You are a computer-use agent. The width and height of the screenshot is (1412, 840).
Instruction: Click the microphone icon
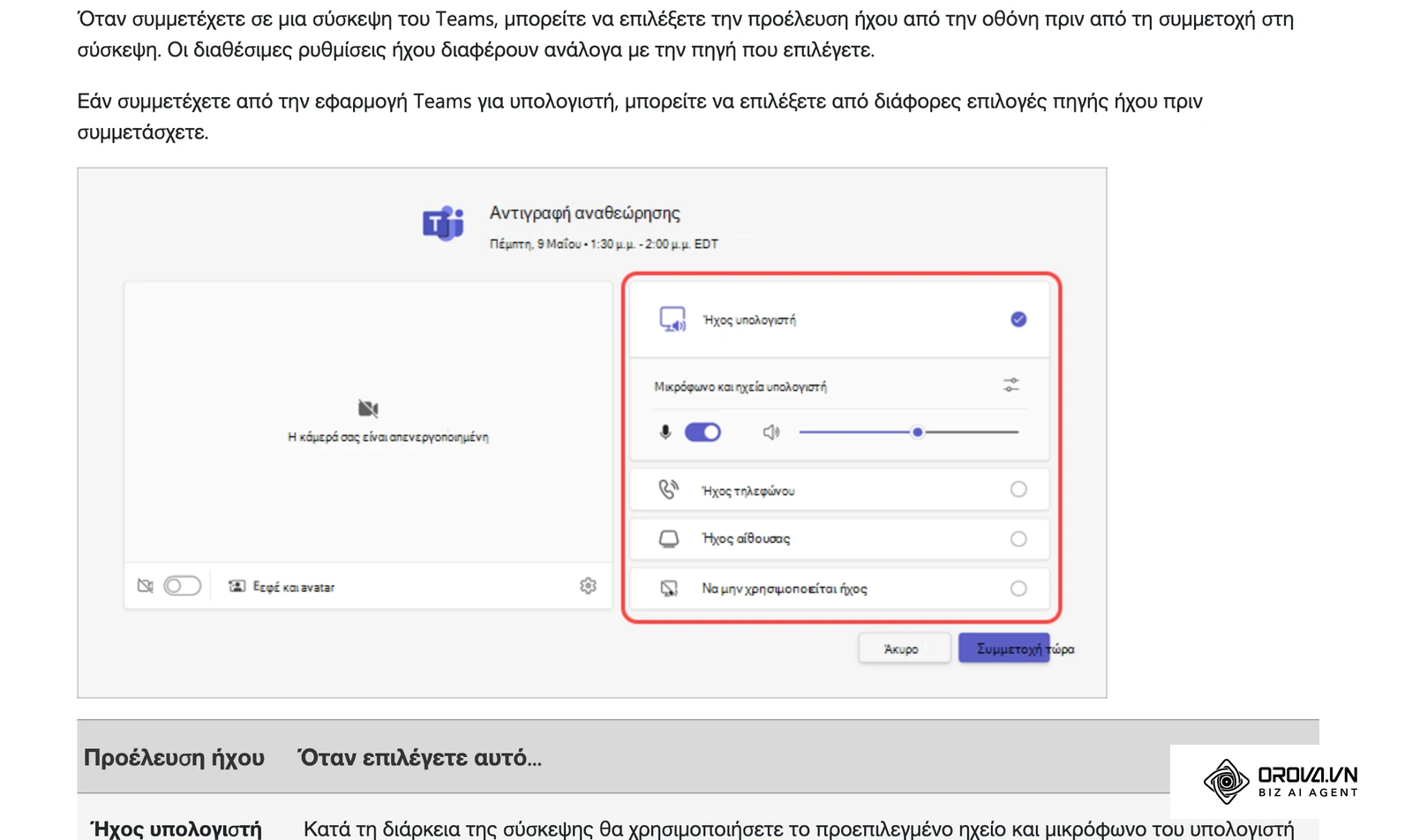click(665, 432)
